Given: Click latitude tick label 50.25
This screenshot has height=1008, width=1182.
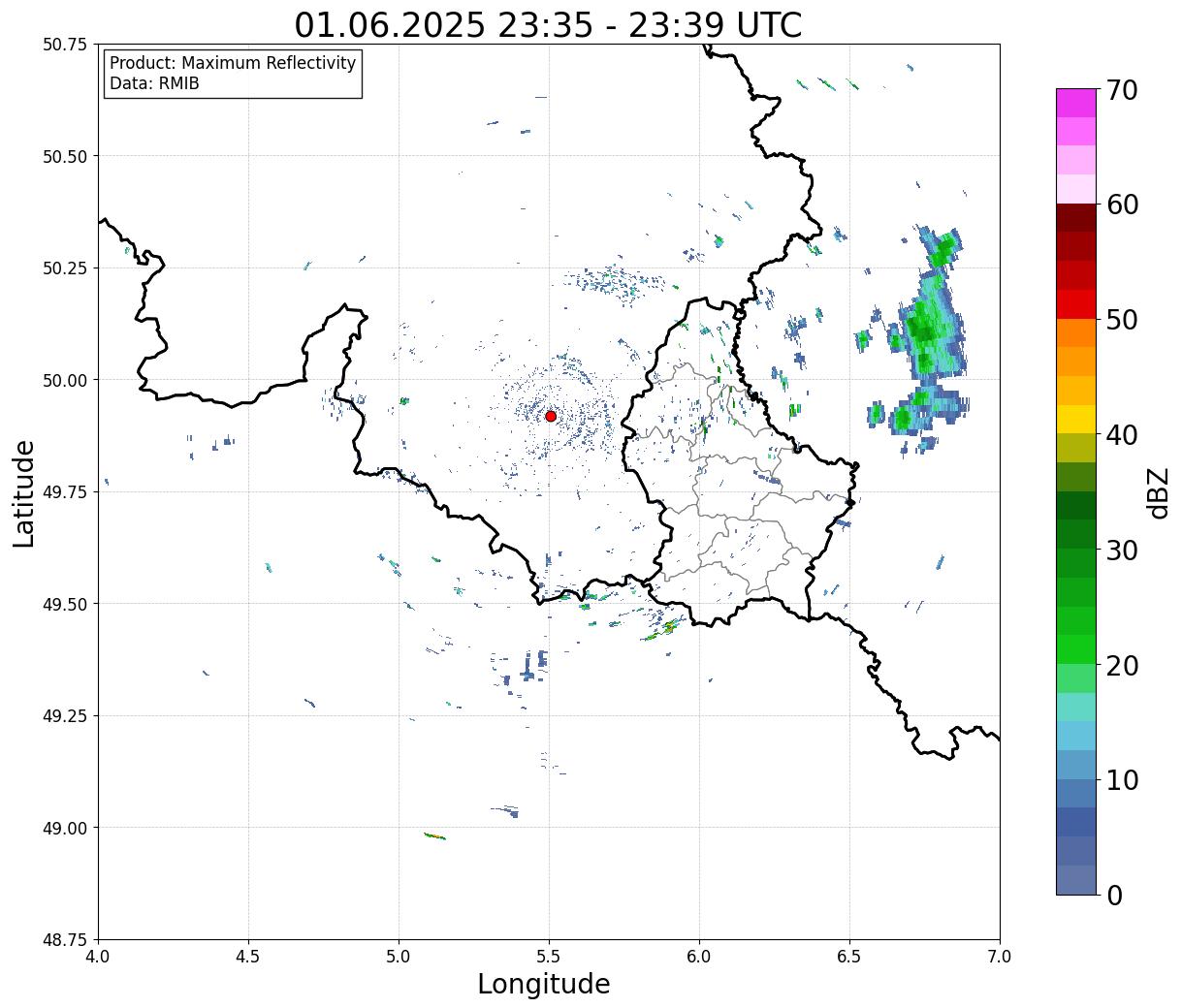Looking at the screenshot, I should coord(65,268).
